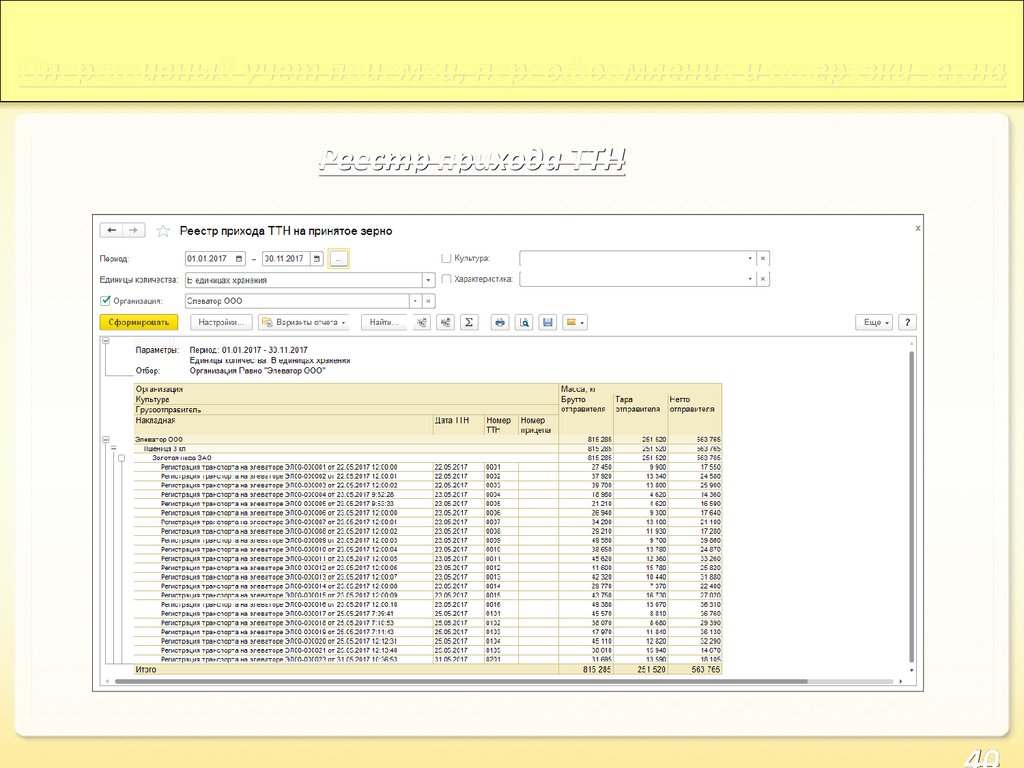Enable the Культура filter checkbox
1024x768 pixels.
[446, 258]
